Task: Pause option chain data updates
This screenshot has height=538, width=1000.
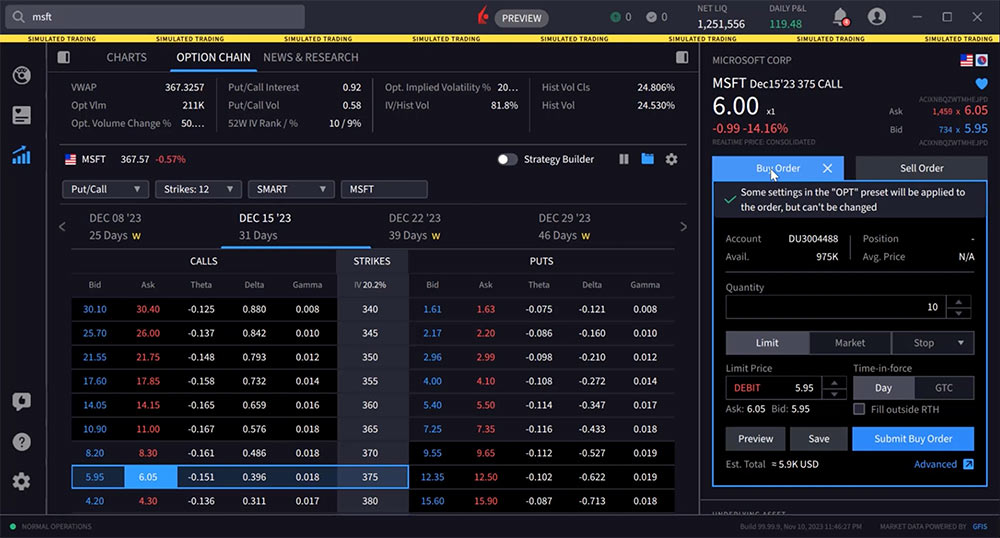Action: (x=624, y=159)
